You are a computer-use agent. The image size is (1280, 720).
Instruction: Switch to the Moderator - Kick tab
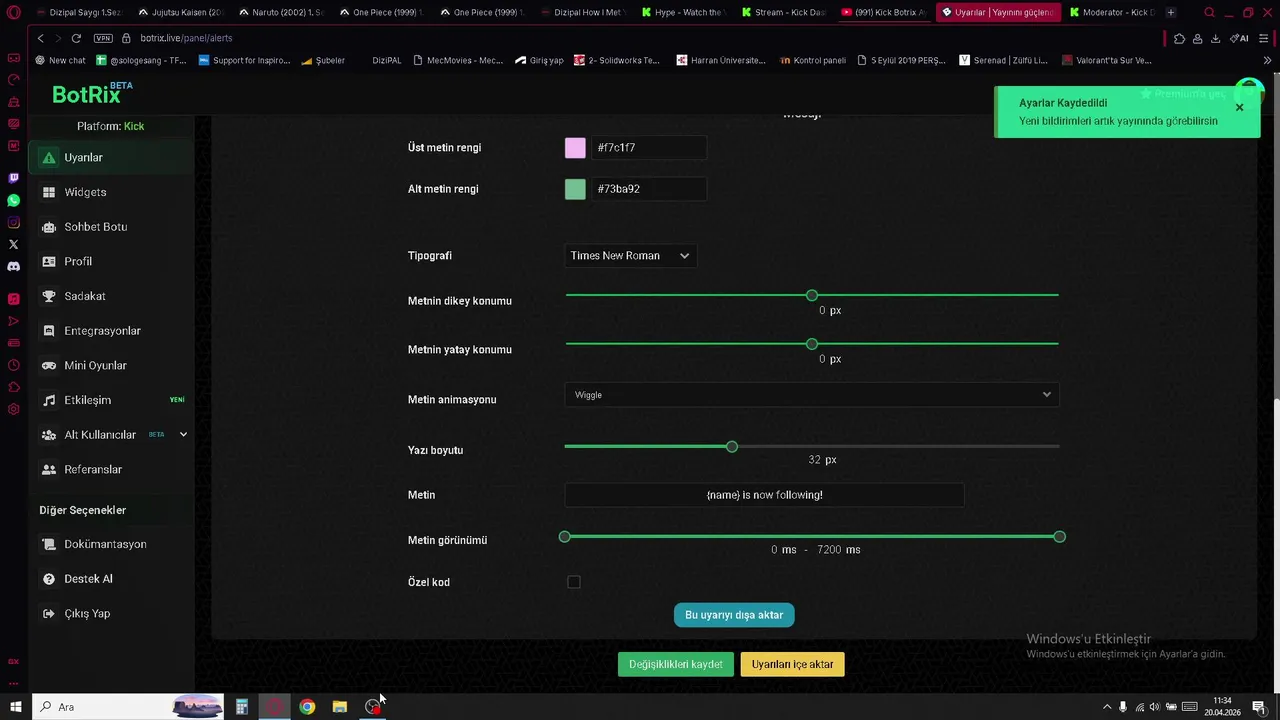tap(1110, 12)
